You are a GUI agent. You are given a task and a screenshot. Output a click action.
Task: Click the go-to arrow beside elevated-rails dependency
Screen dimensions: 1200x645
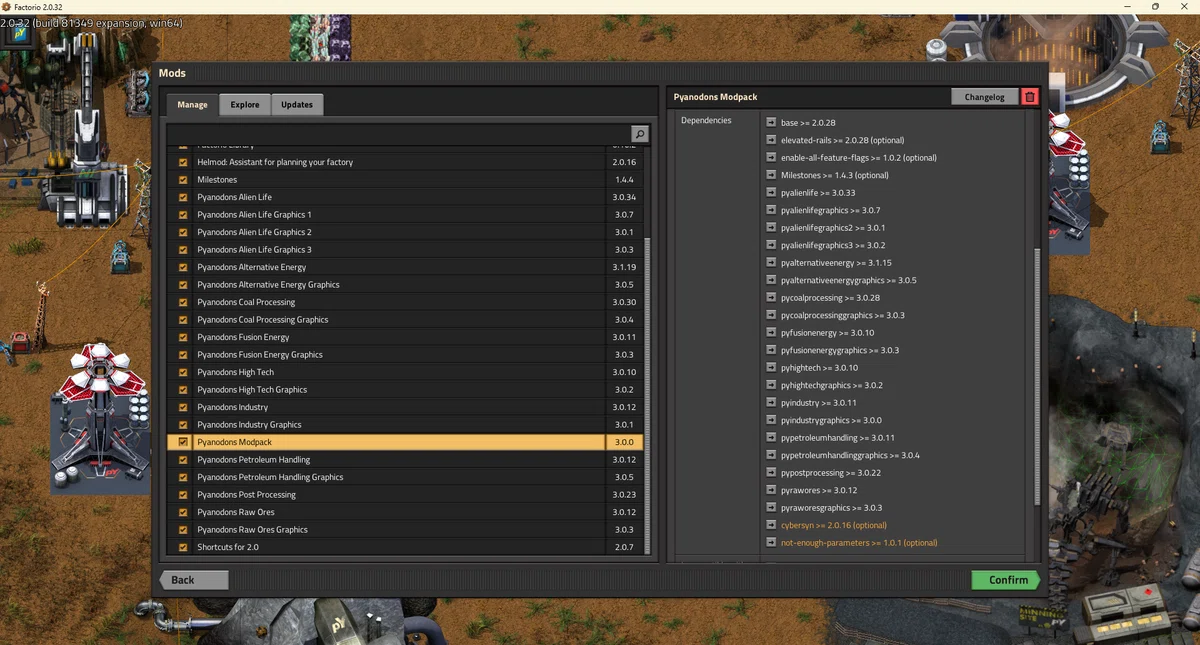pyautogui.click(x=771, y=140)
